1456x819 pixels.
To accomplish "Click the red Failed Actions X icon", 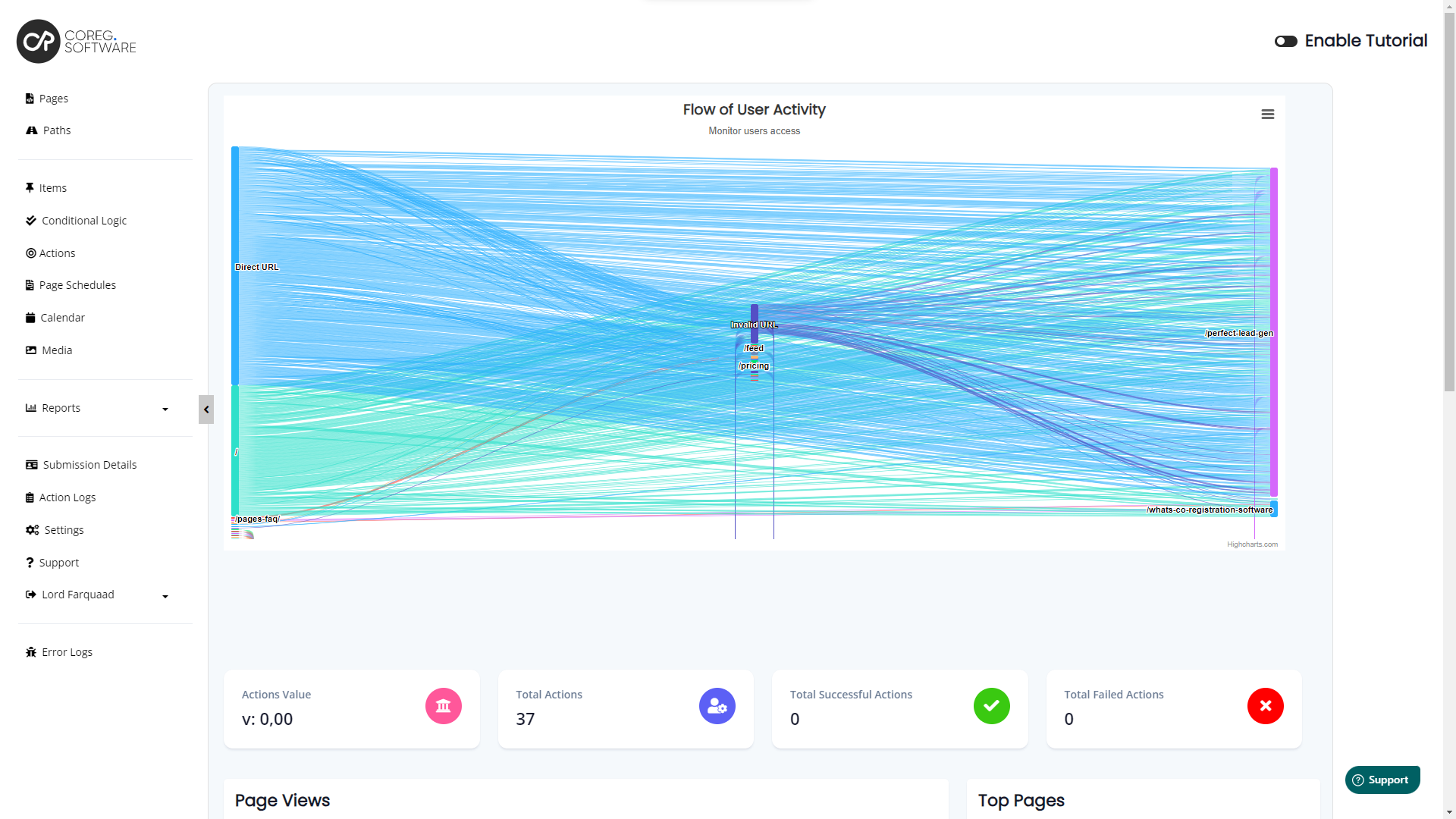I will coord(1265,706).
